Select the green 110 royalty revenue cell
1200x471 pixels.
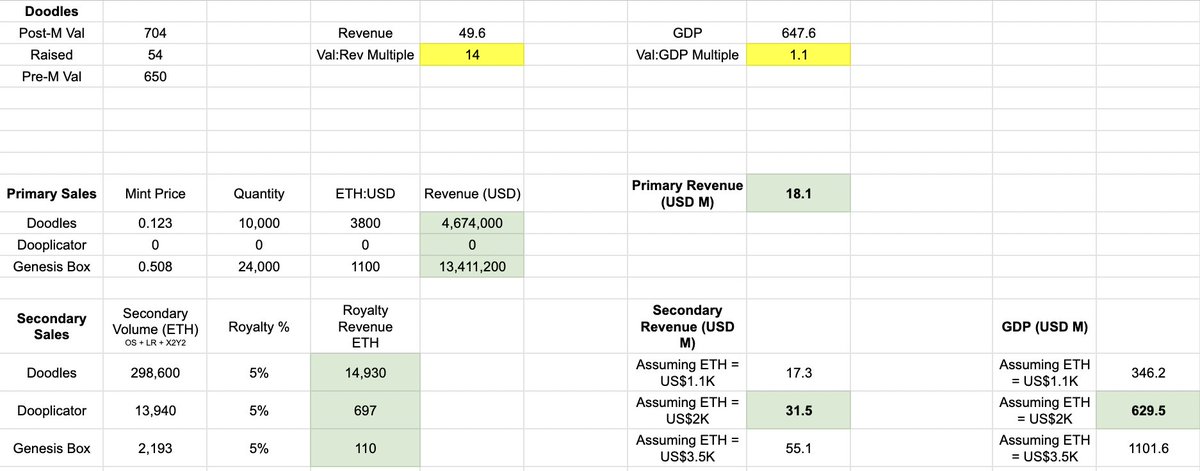tap(366, 448)
